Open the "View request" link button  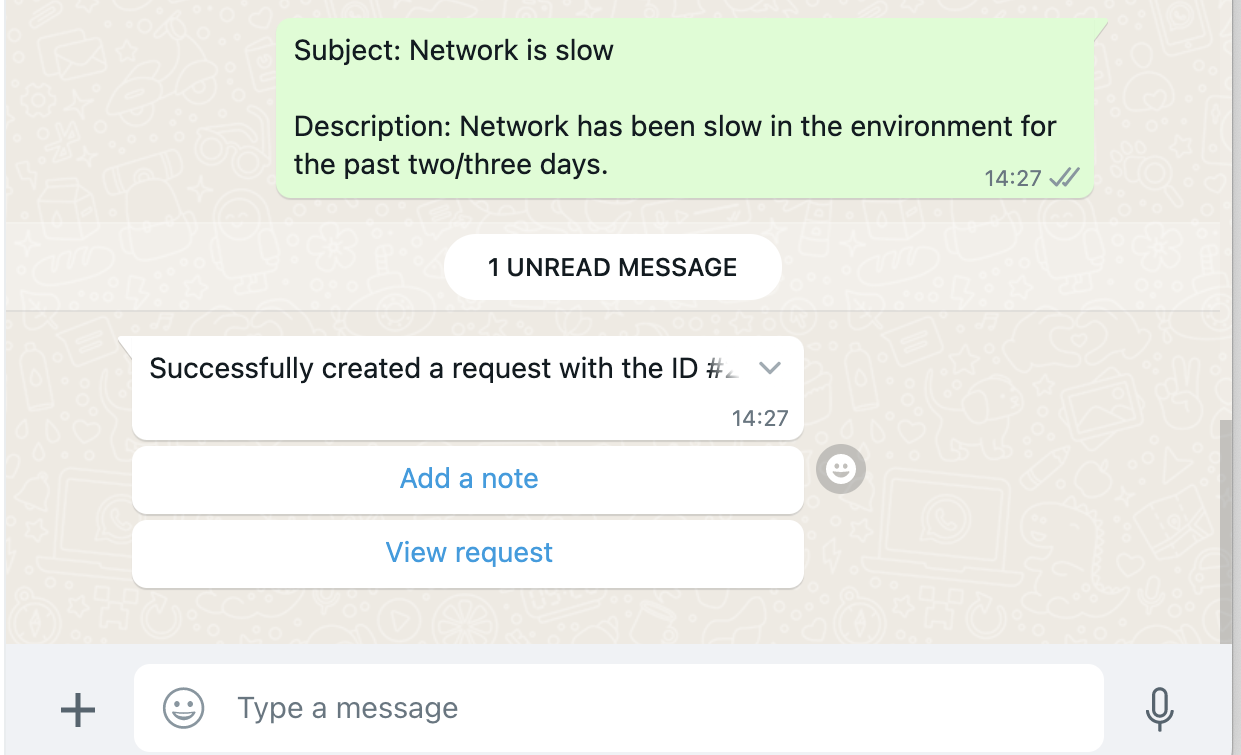[468, 553]
